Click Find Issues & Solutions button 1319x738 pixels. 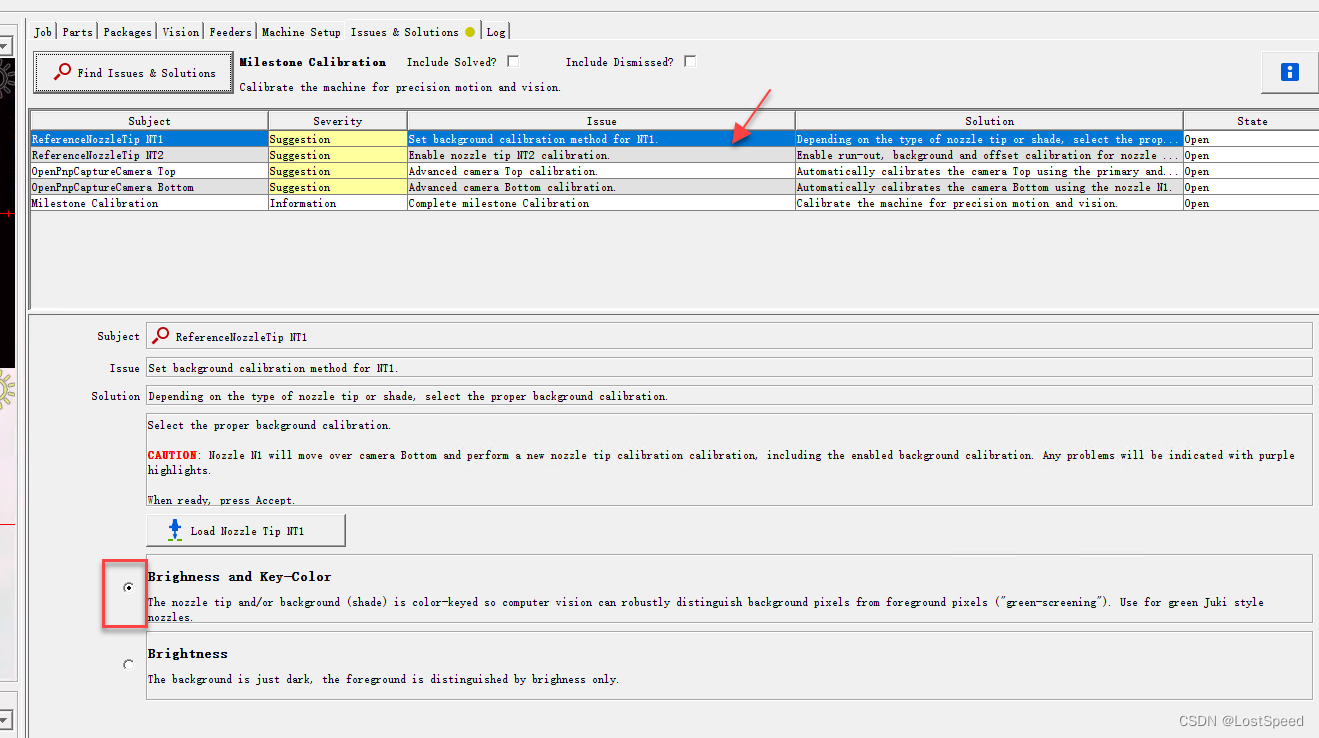[133, 73]
